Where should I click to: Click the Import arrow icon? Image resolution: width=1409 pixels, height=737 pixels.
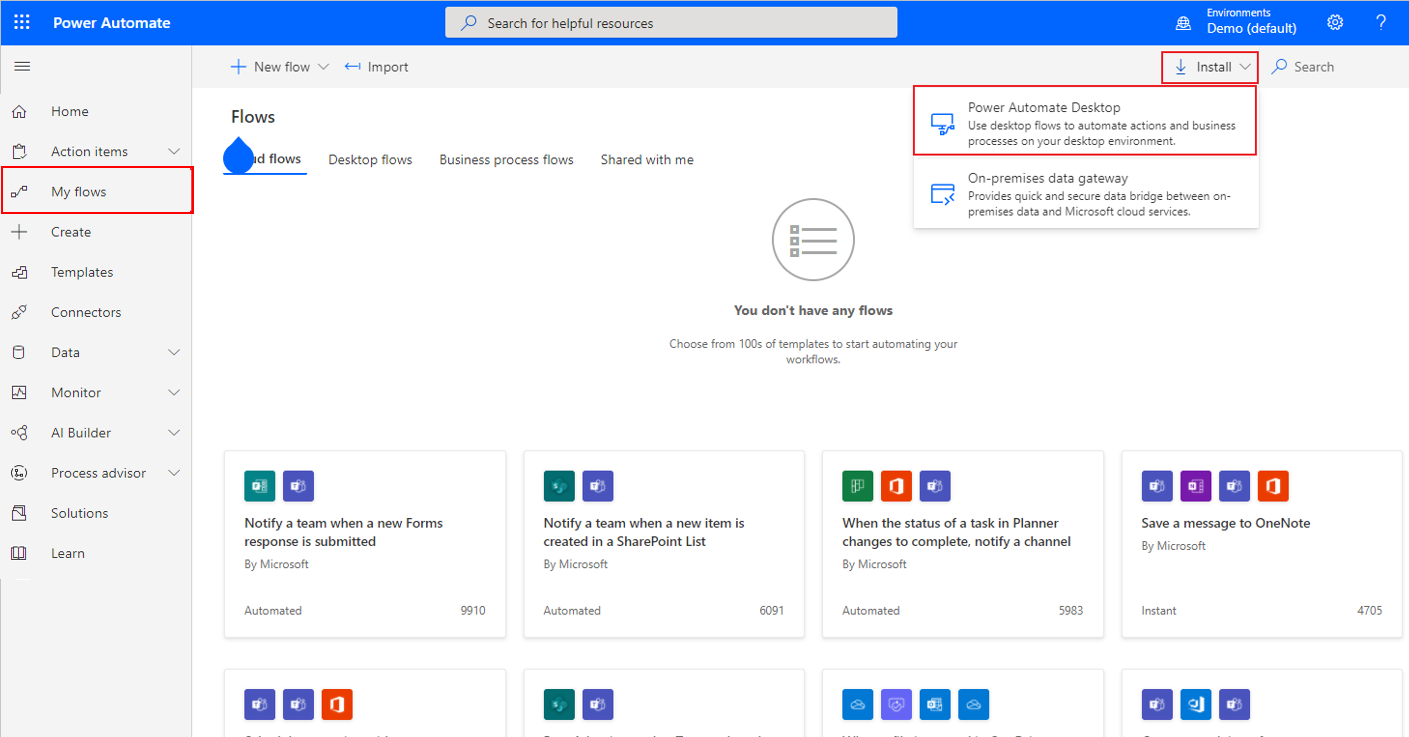tap(352, 67)
